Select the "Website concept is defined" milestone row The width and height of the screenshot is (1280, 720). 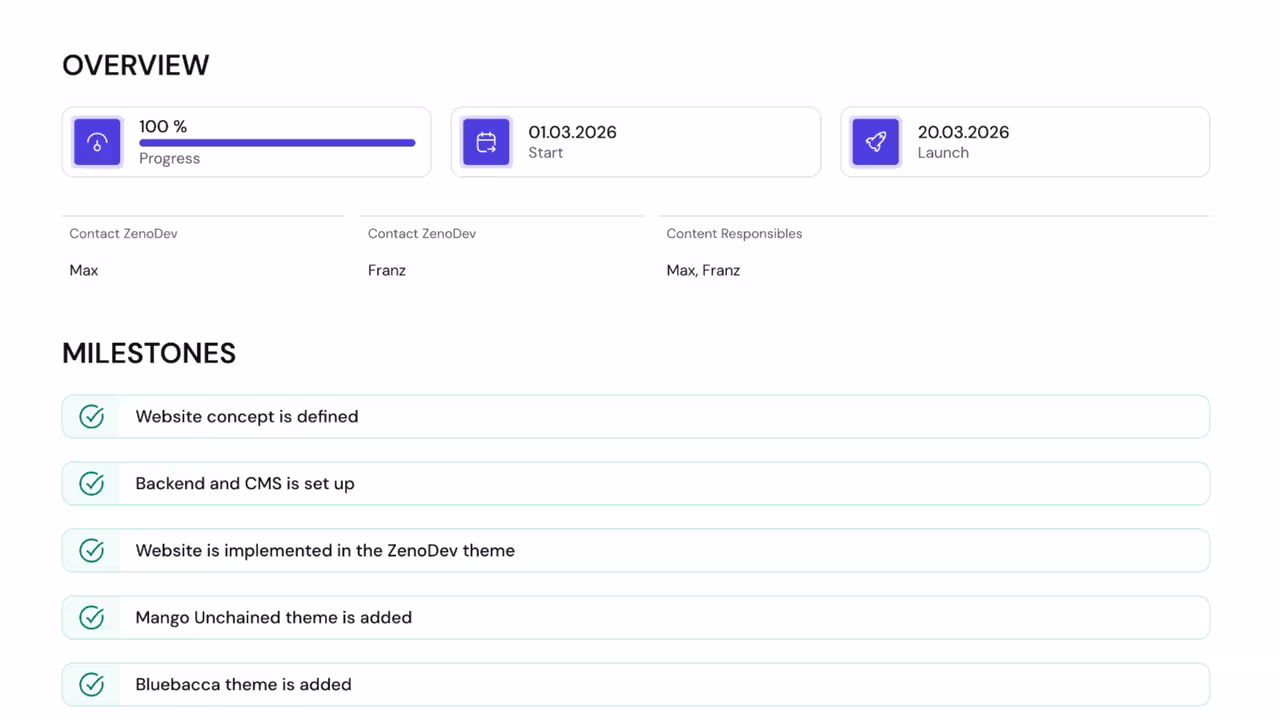coord(636,416)
